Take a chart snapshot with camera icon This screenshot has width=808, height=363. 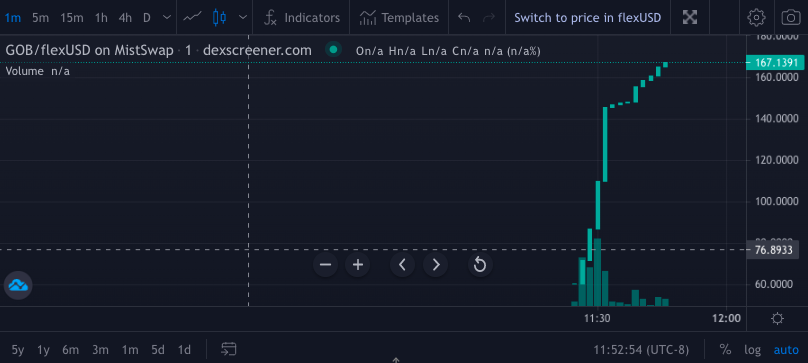pos(791,18)
